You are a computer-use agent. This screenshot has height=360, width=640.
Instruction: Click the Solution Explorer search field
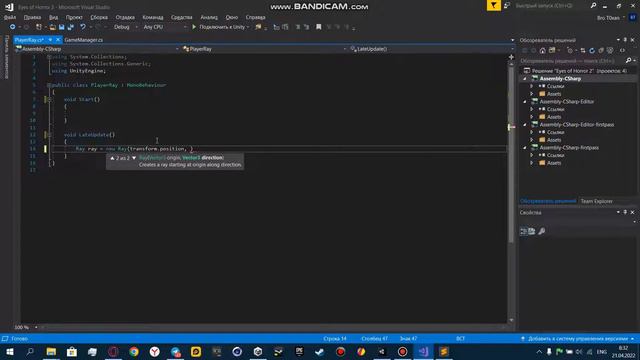pyautogui.click(x=572, y=61)
